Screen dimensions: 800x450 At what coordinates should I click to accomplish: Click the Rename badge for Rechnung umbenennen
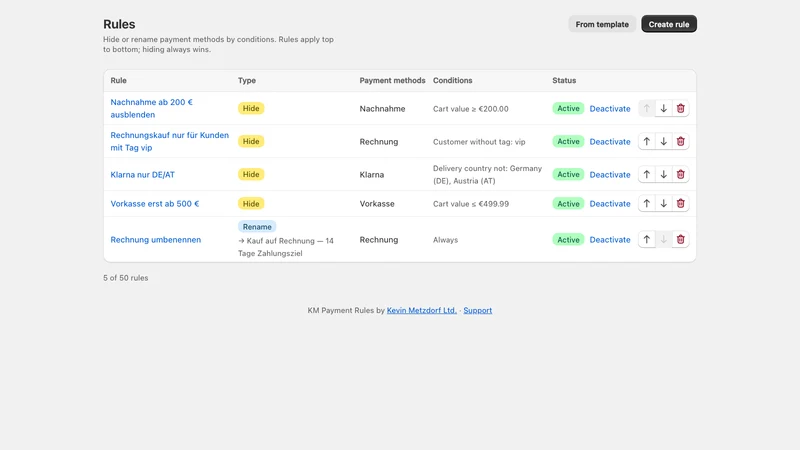point(257,227)
